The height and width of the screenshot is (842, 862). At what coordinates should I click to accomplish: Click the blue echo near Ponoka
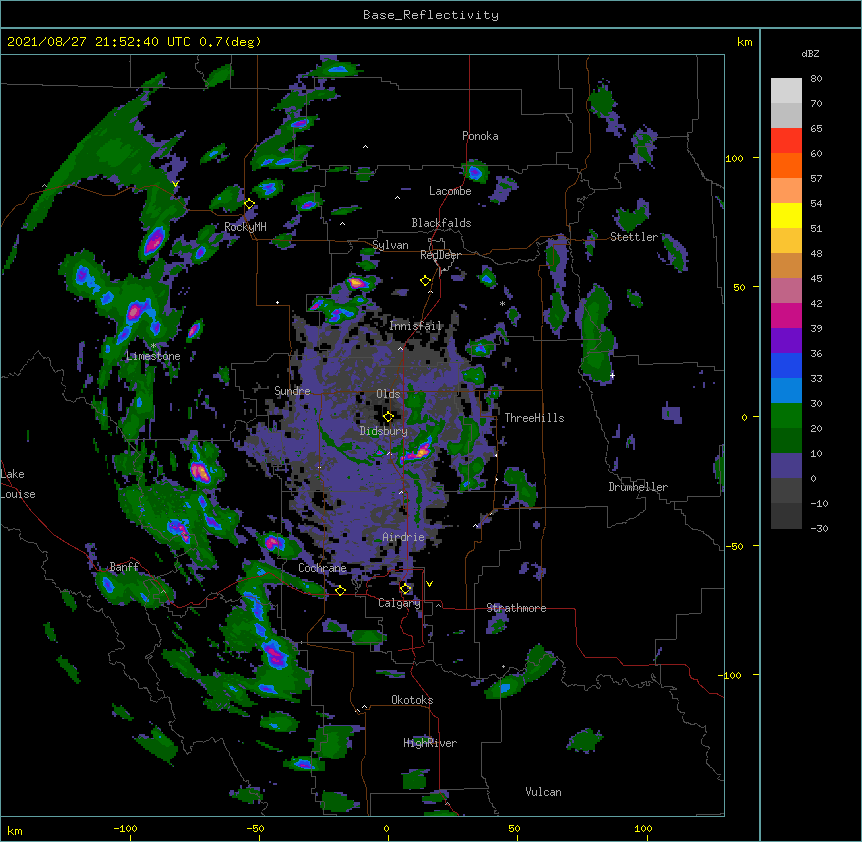point(476,173)
